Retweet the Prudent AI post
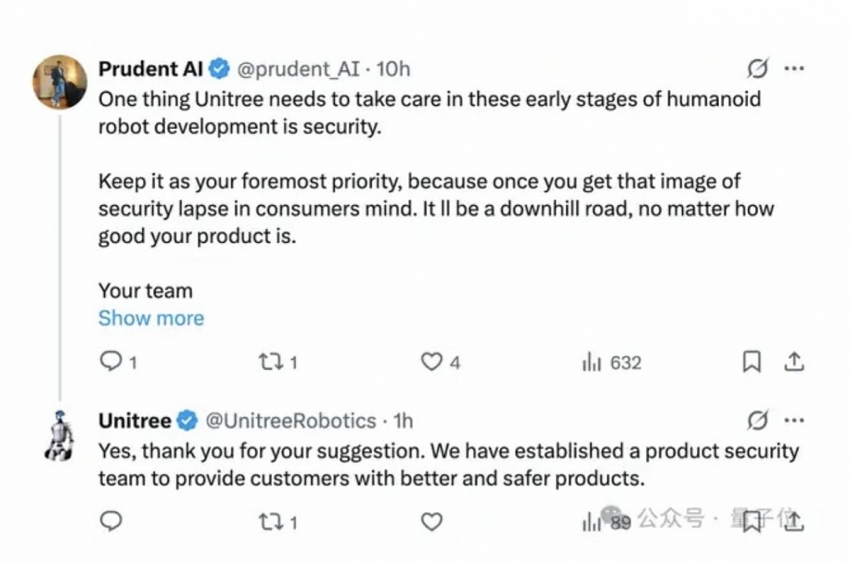850x563 pixels. pyautogui.click(x=270, y=362)
